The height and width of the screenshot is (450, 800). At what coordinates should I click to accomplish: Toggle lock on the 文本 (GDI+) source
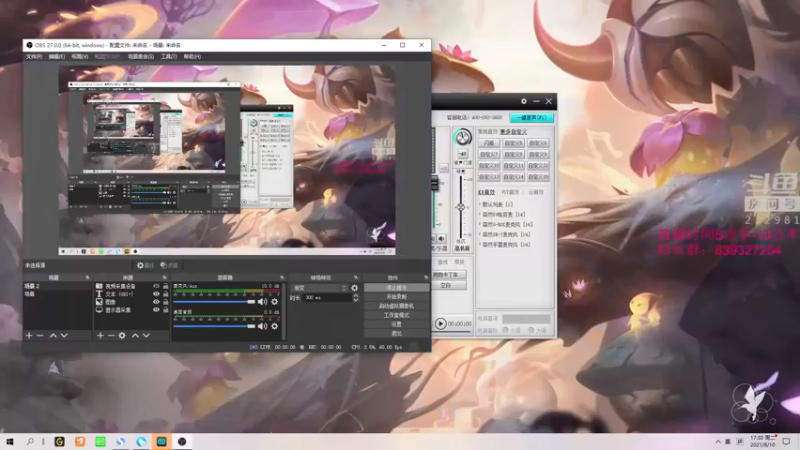[165, 294]
